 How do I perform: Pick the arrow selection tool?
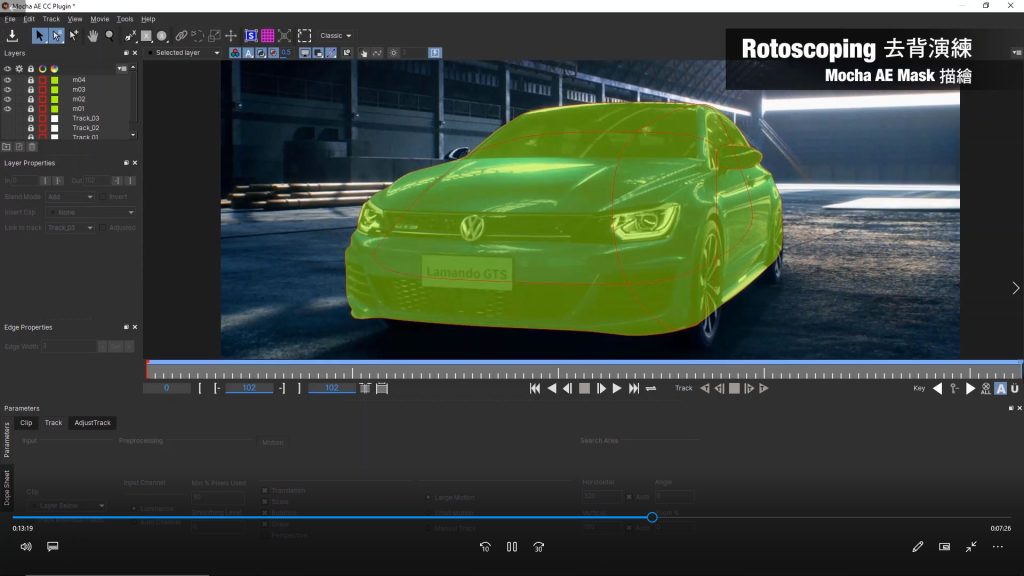(x=40, y=36)
